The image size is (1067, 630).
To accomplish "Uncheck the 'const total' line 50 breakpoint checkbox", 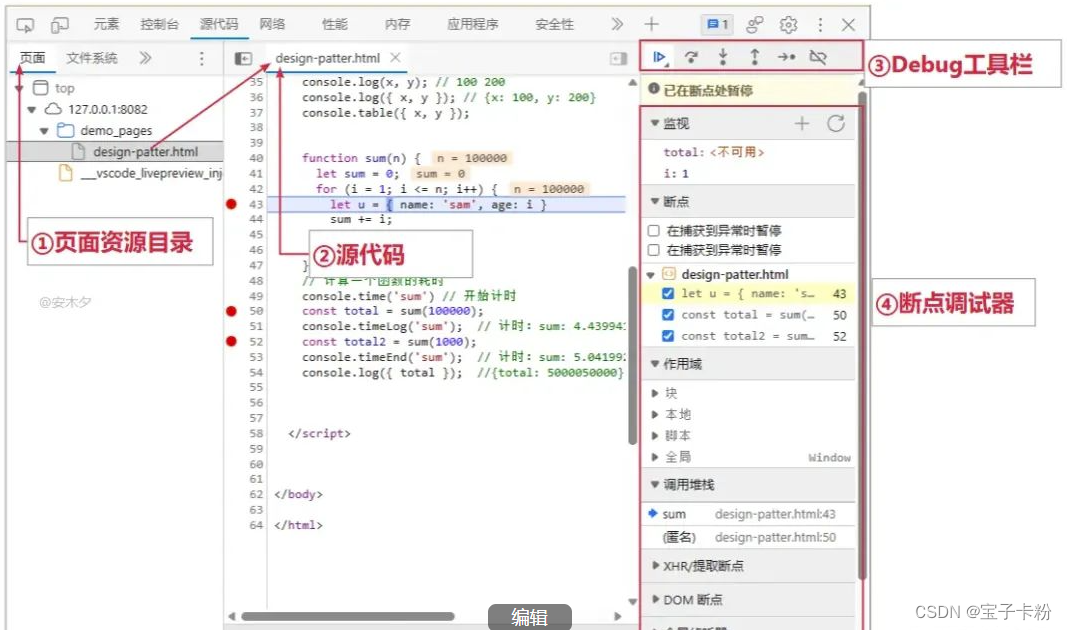I will point(668,314).
